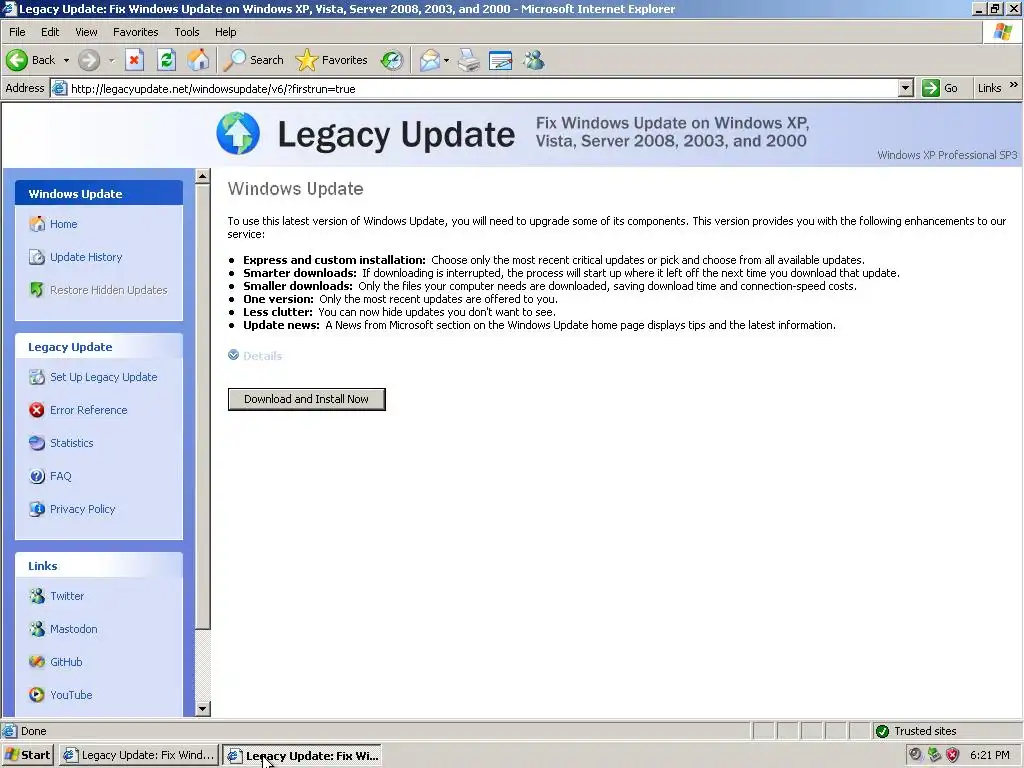Viewport: 1024px width, 768px height.
Task: Click the red Error Reference icon
Action: click(37, 410)
